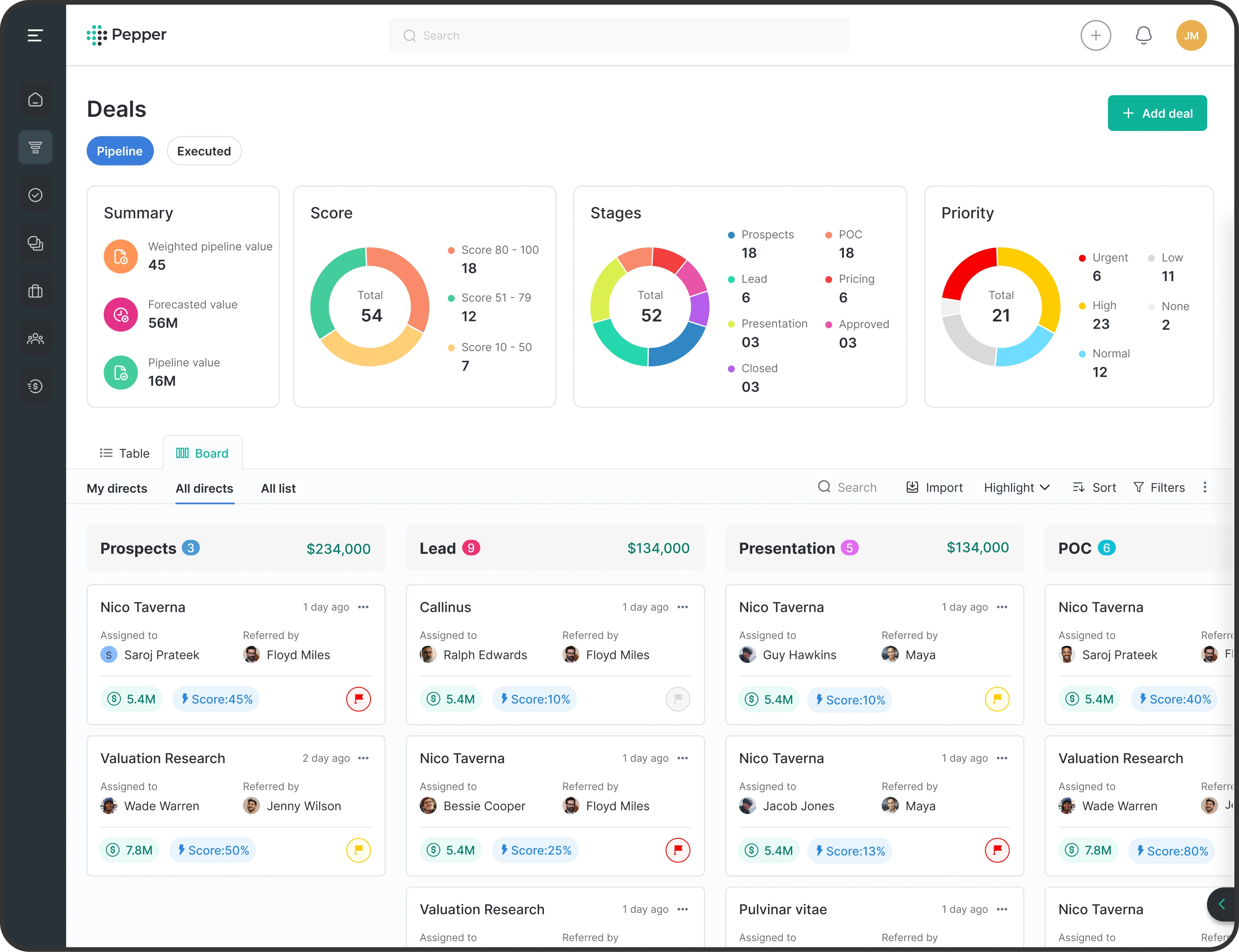
Task: Click yellow flag on Wade Warren Prospects card
Action: (358, 850)
